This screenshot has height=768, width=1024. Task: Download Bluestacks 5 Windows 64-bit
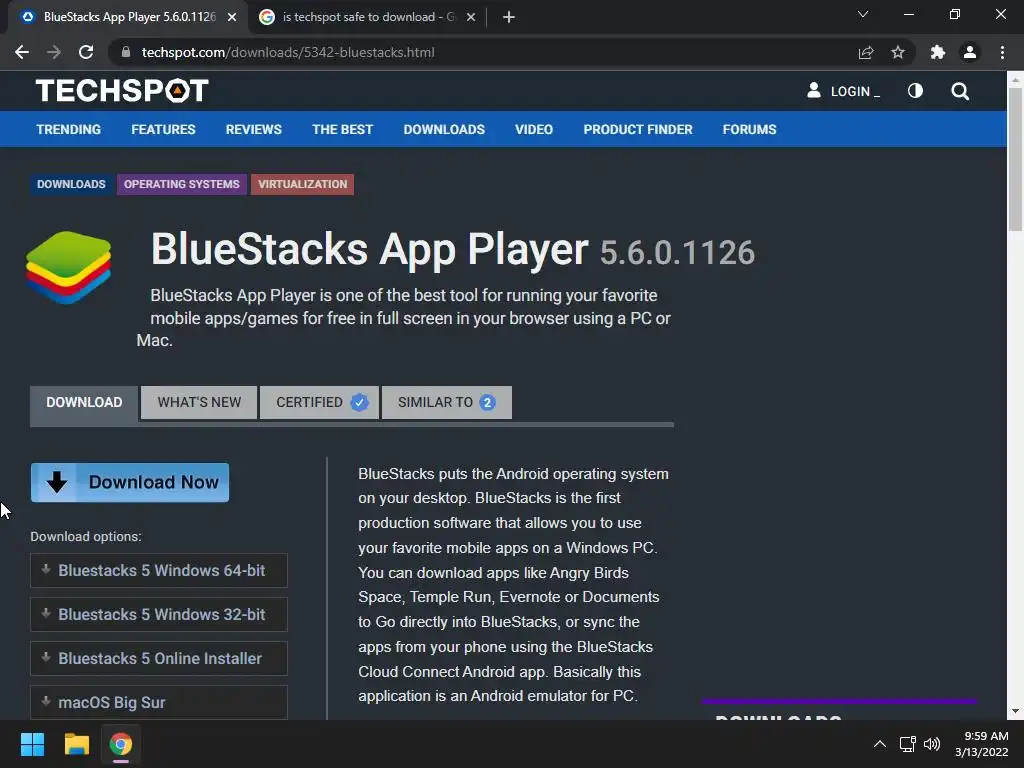159,571
